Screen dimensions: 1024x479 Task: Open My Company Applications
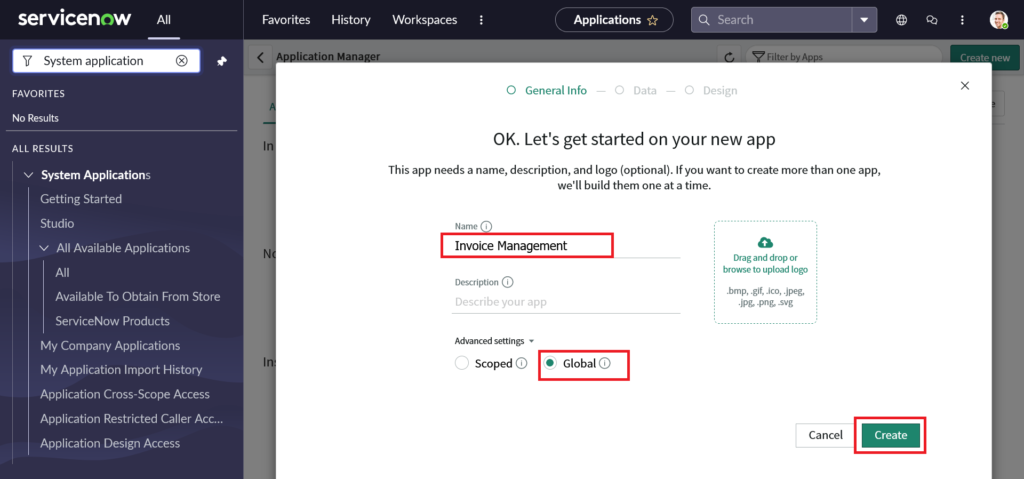[110, 346]
